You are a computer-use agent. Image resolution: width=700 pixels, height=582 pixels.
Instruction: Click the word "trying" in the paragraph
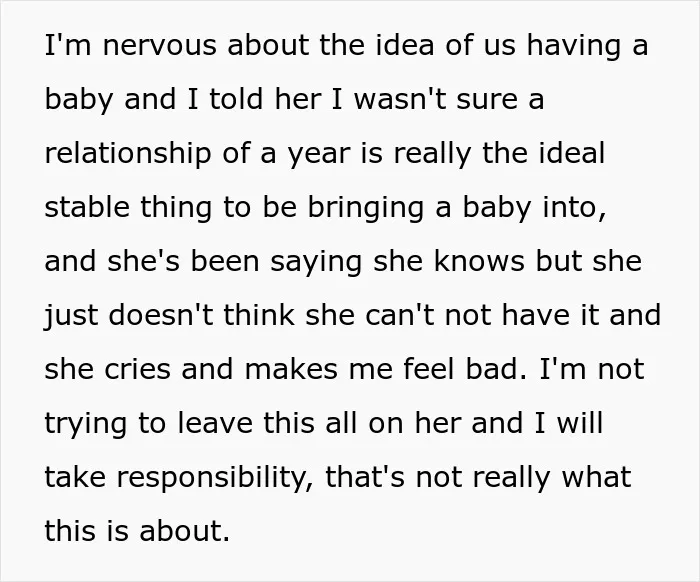point(86,424)
